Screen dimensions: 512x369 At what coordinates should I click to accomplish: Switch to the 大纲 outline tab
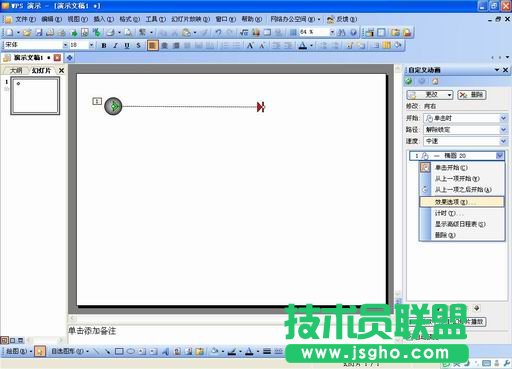tap(16, 71)
